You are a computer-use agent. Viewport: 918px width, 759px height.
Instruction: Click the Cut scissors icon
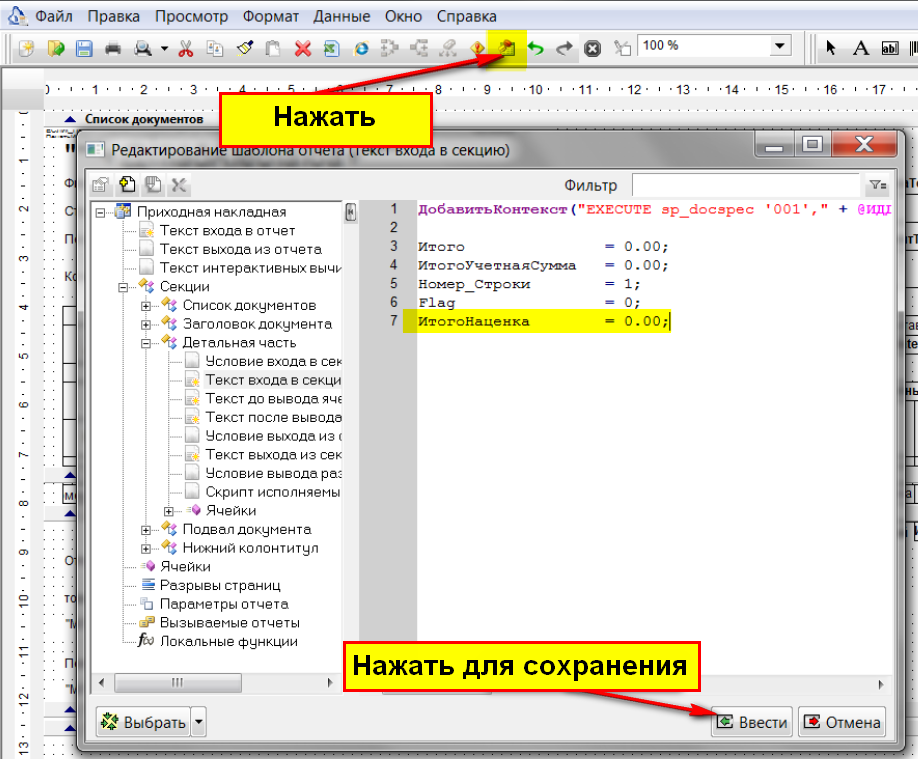click(x=186, y=48)
